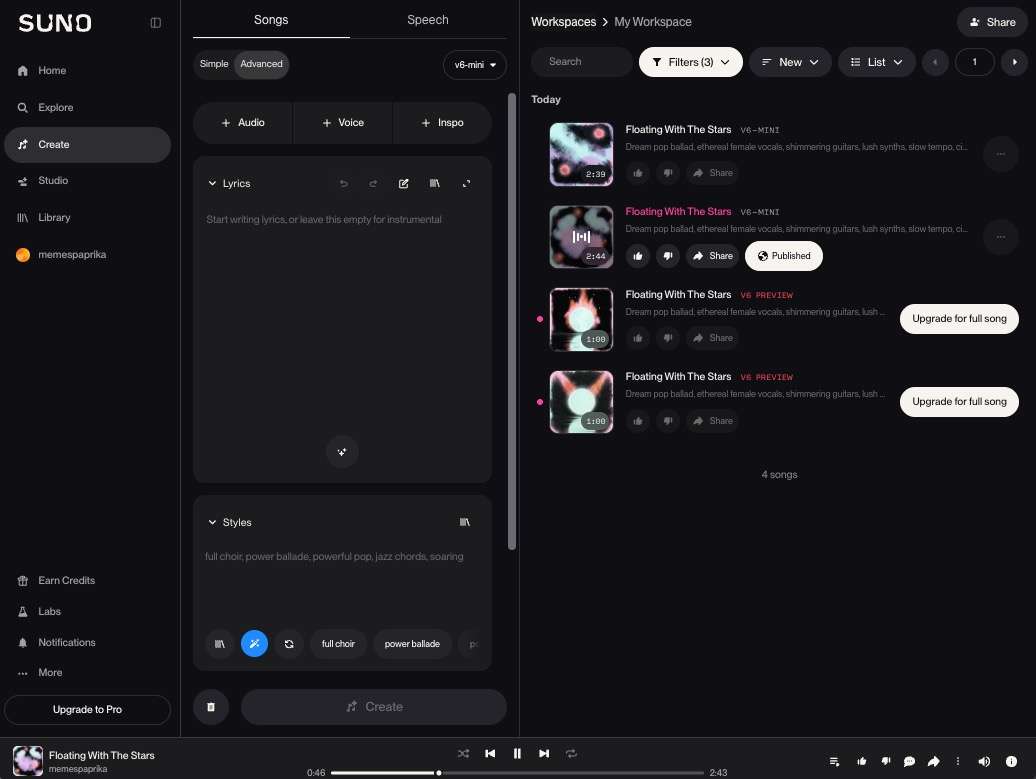Screen dimensions: 1036x779
Task: Open more options for the 2:39 song
Action: (x=1000, y=154)
